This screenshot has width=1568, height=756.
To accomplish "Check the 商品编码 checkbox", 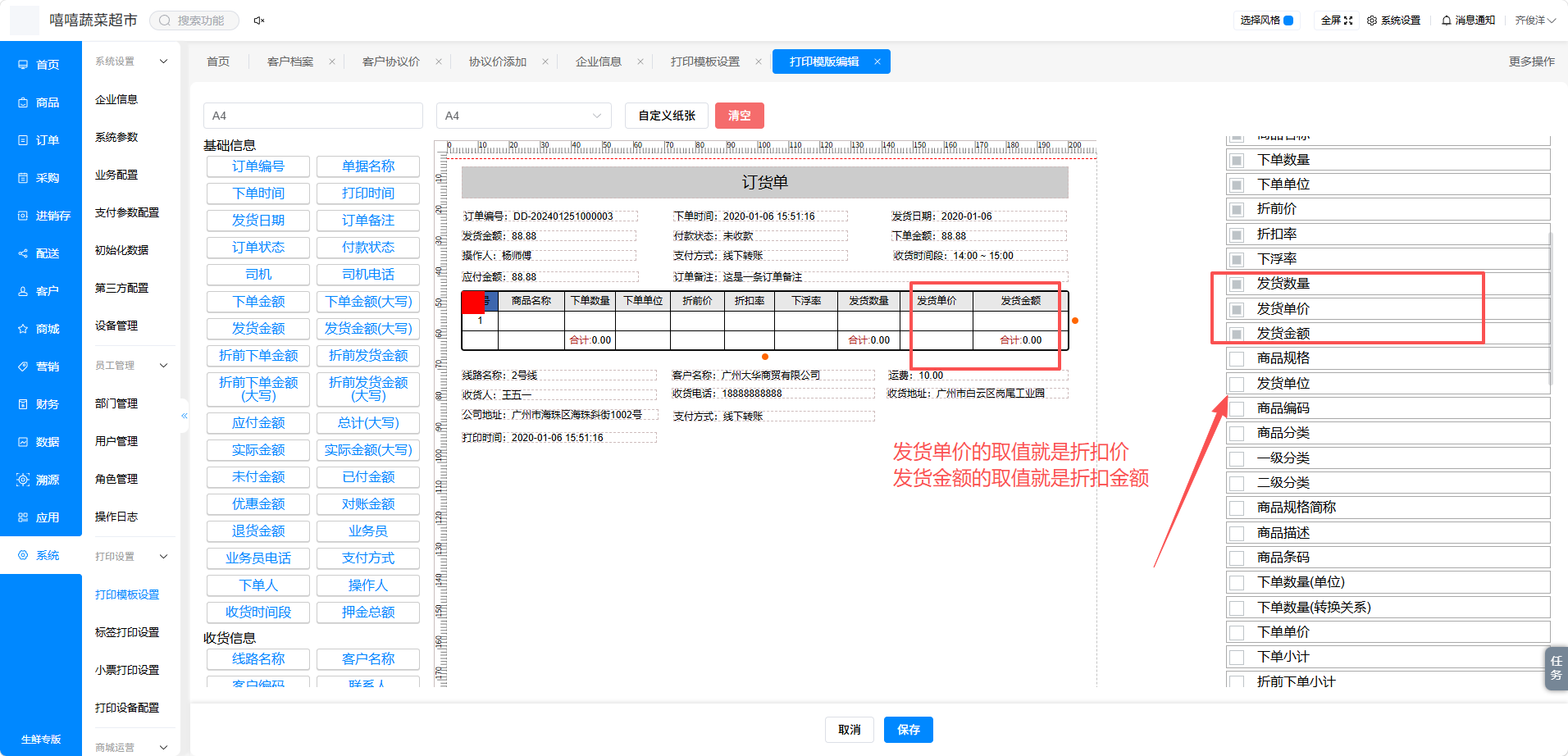I will (x=1237, y=408).
